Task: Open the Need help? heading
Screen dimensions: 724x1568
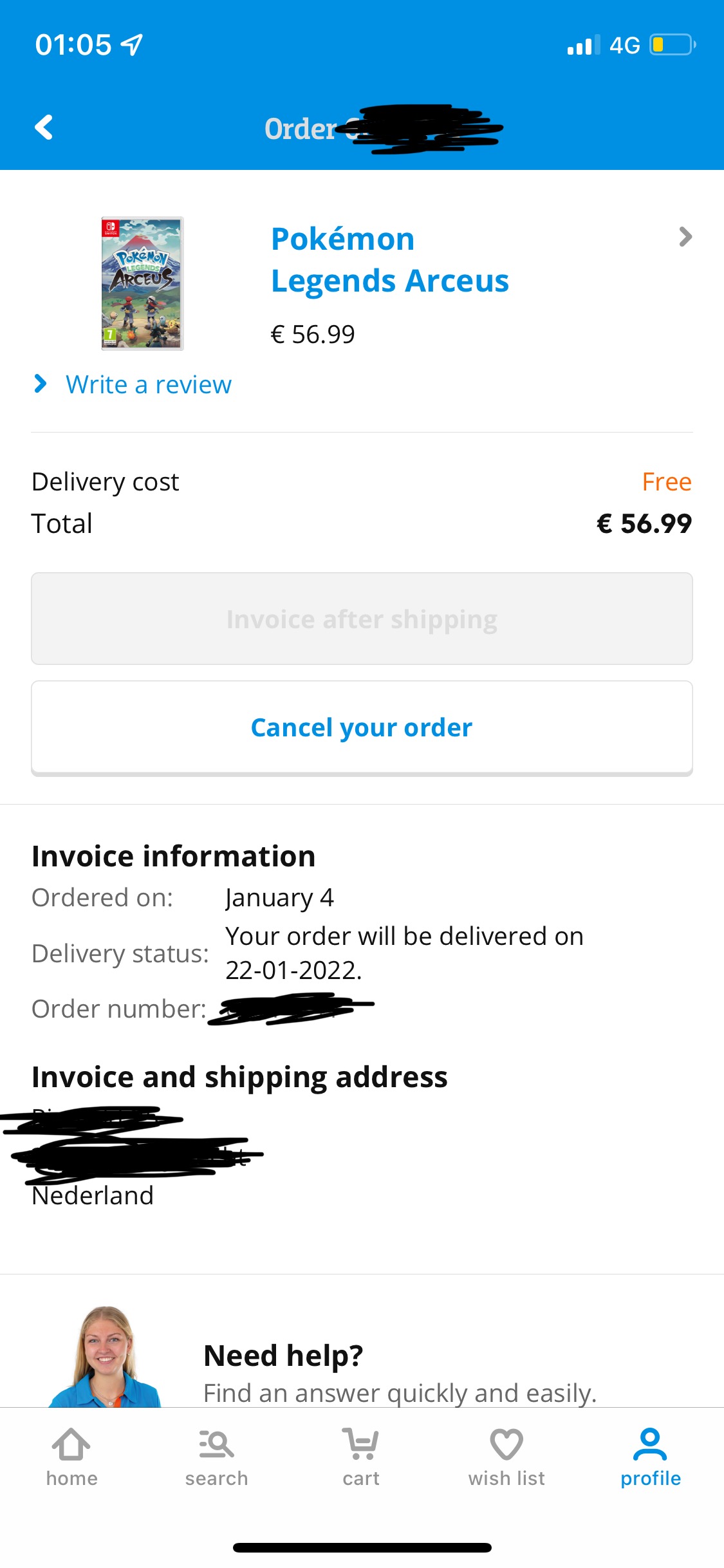Action: pyautogui.click(x=283, y=1355)
